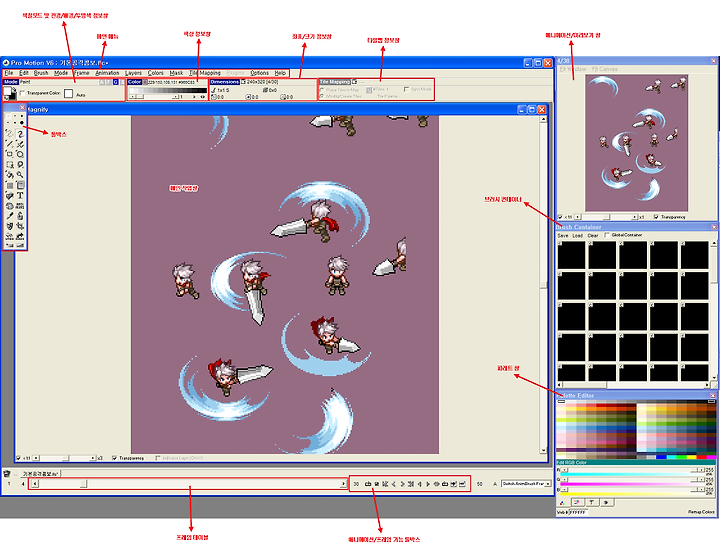This screenshot has width=720, height=554.
Task: Select the eyedropper color picker tool
Action: click(x=9, y=216)
